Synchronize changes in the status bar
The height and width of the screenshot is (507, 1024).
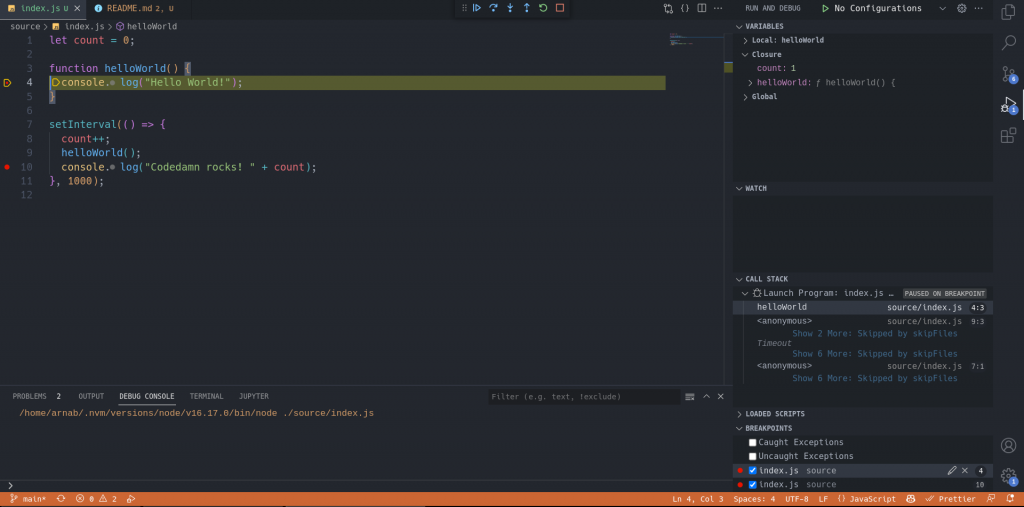pos(61,499)
